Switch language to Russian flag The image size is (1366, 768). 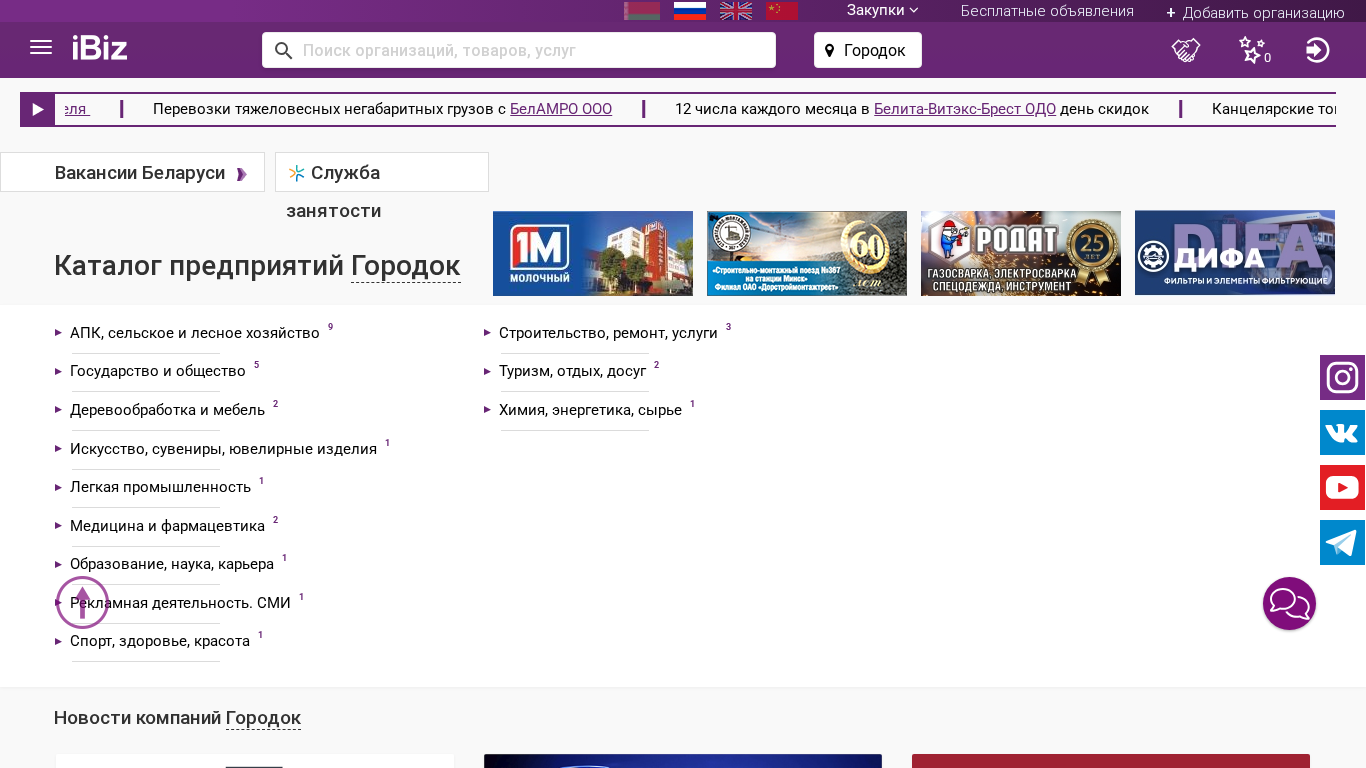[690, 11]
